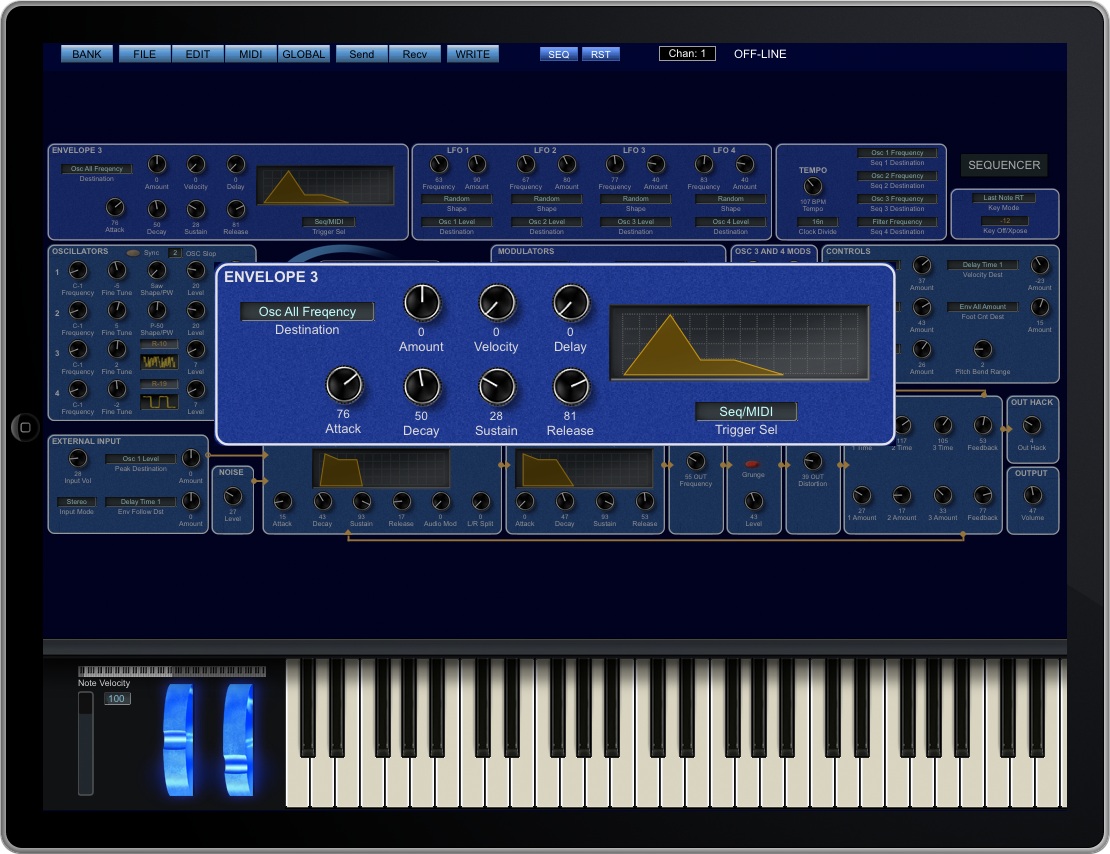Click the Amount knob in enlarged Envelope 3 popup
Screen dimensions: 1110x854
pos(422,303)
